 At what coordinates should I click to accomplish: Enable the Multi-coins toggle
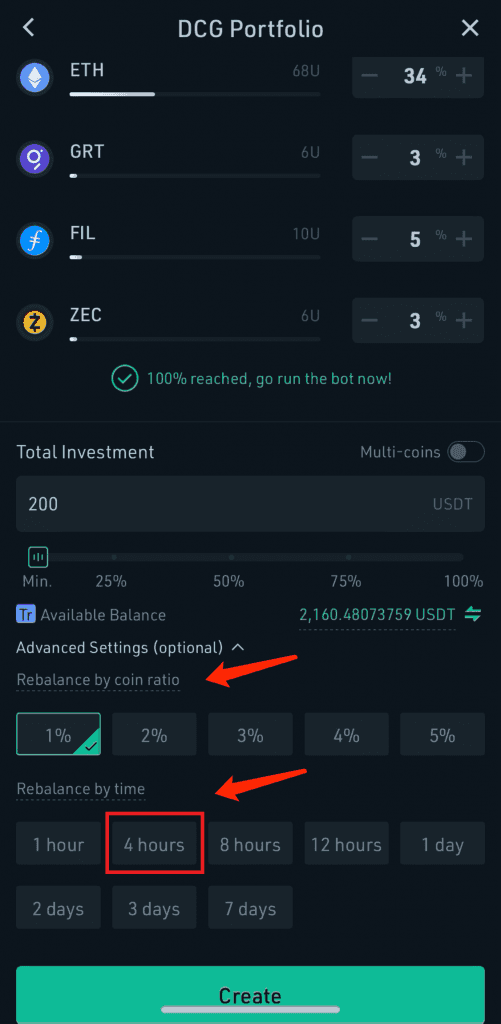point(466,452)
